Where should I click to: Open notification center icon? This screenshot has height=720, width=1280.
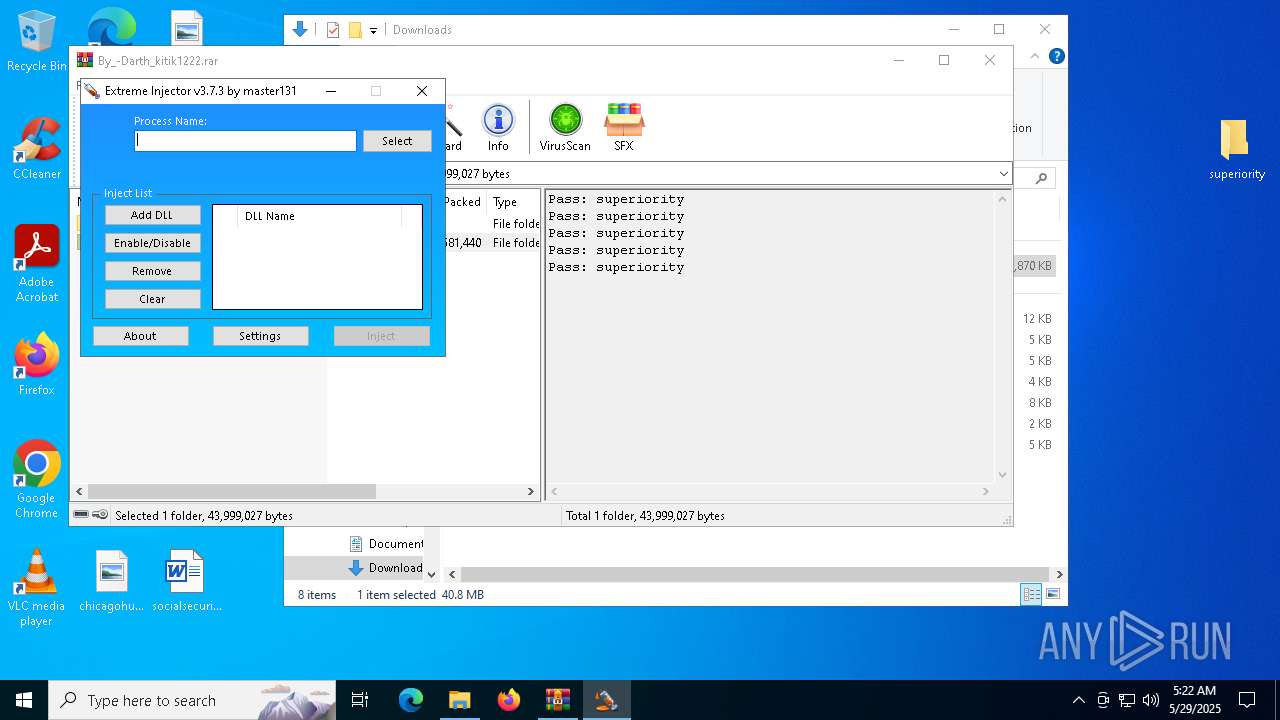(x=1247, y=700)
